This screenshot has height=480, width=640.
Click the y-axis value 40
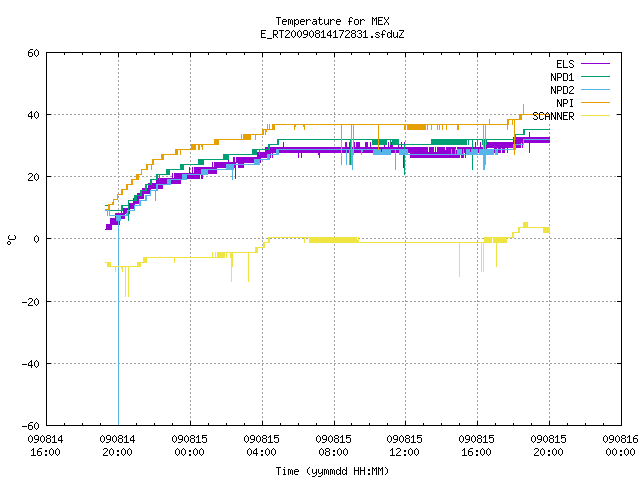click(x=33, y=115)
